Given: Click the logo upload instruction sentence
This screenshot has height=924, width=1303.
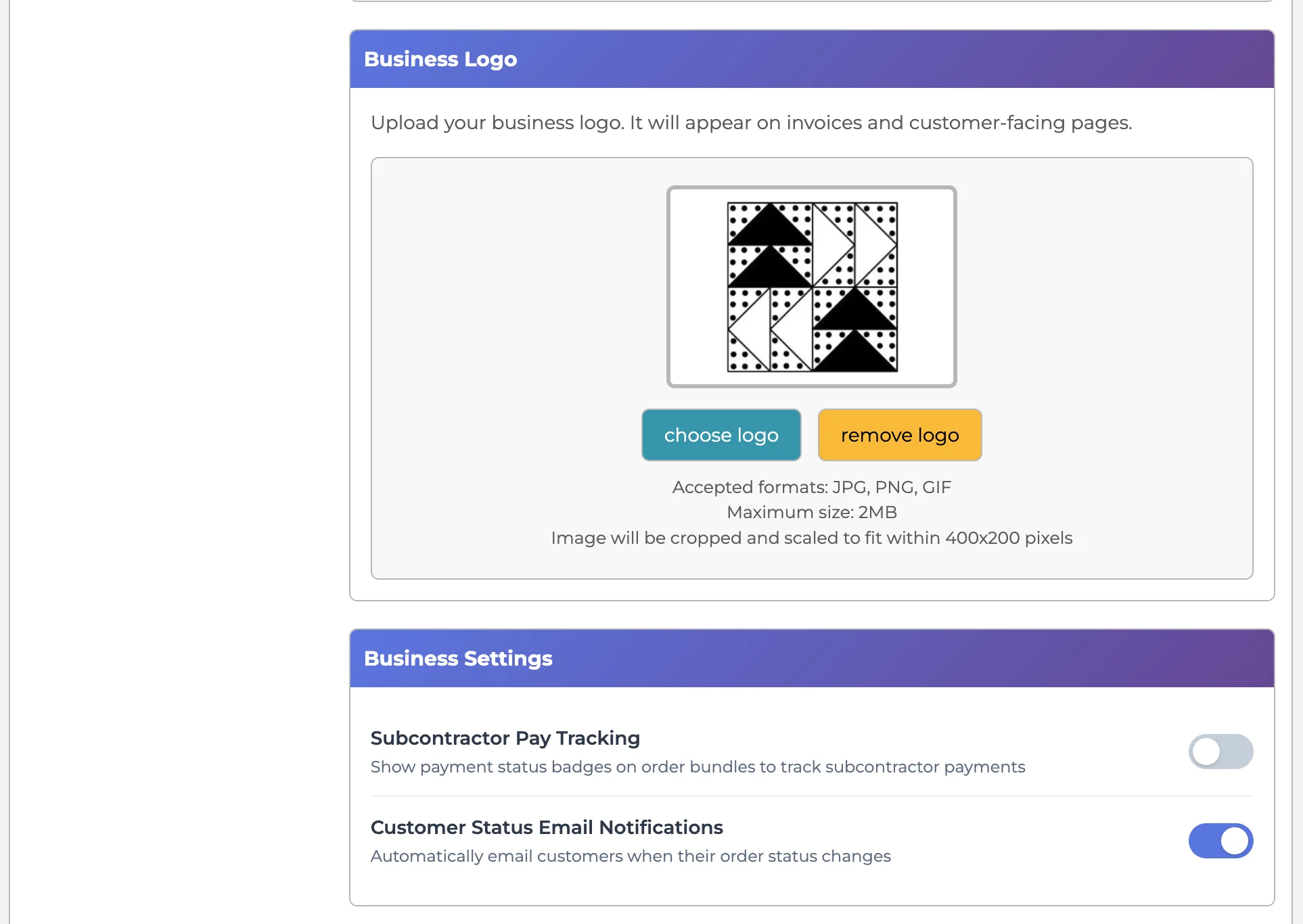Looking at the screenshot, I should tap(750, 122).
